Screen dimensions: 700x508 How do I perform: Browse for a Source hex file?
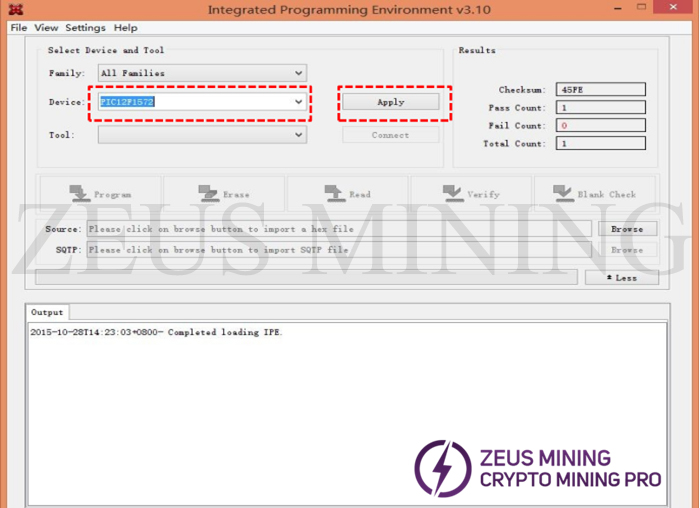[627, 229]
